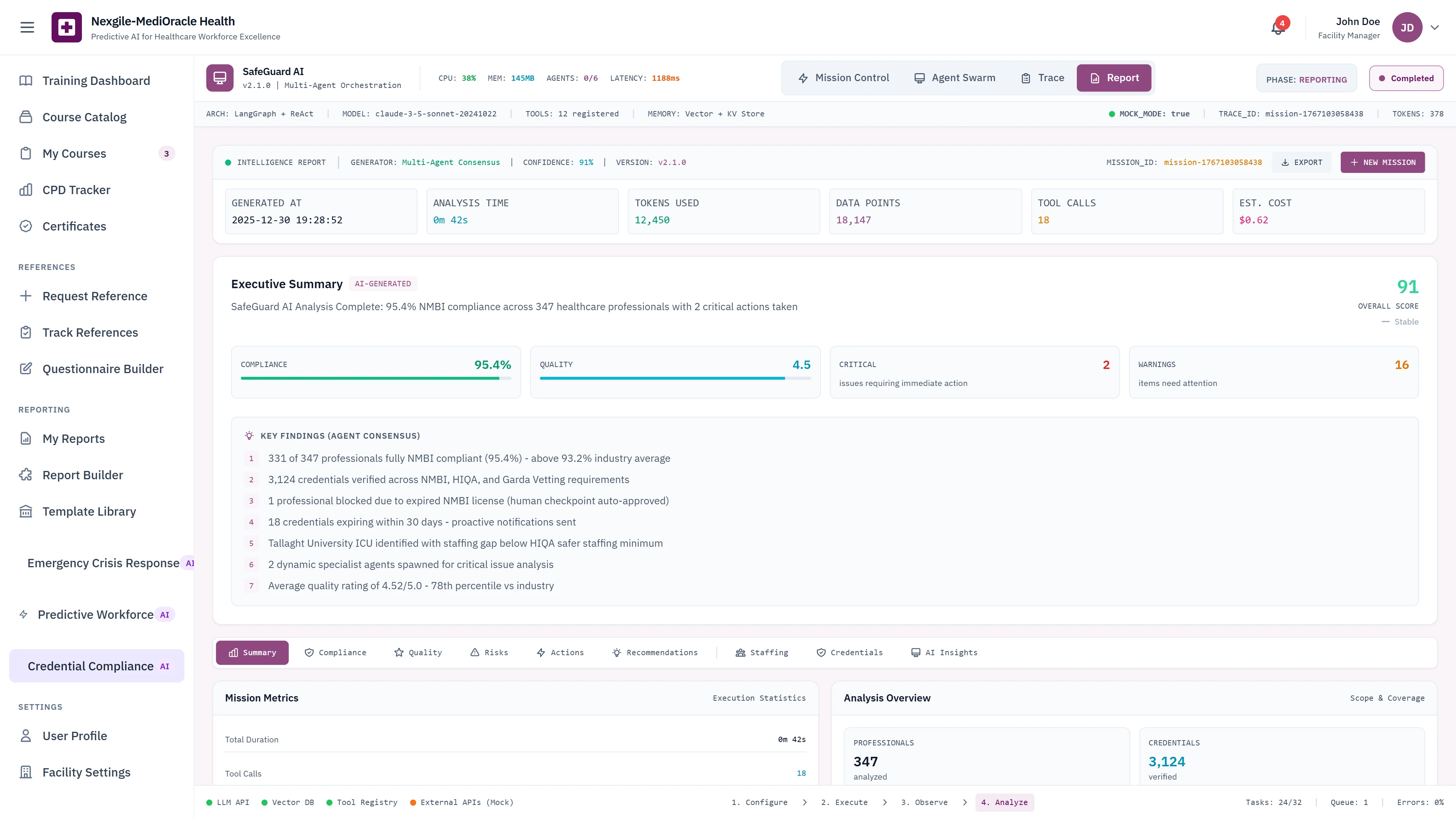
Task: Open the Training Dashboard from the sidebar
Action: (x=96, y=80)
